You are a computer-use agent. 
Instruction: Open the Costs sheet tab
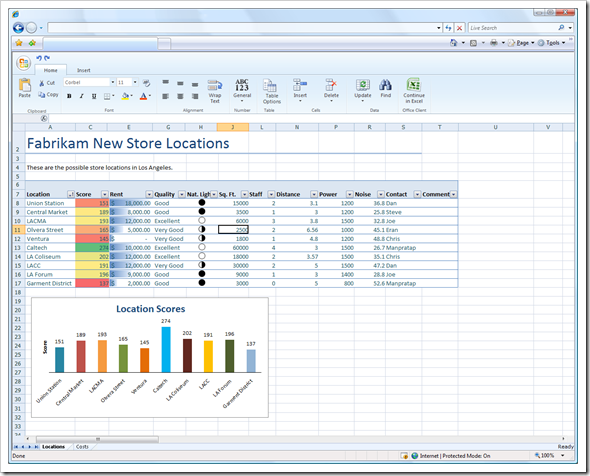[82, 447]
